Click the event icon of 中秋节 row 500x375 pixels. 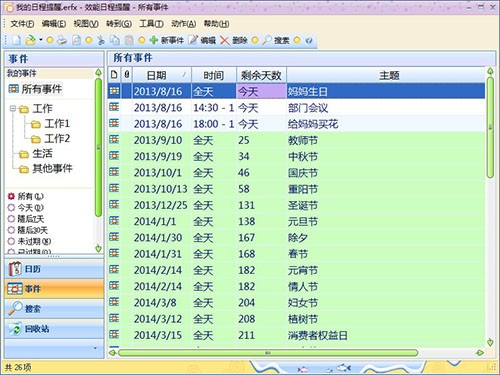coord(114,156)
